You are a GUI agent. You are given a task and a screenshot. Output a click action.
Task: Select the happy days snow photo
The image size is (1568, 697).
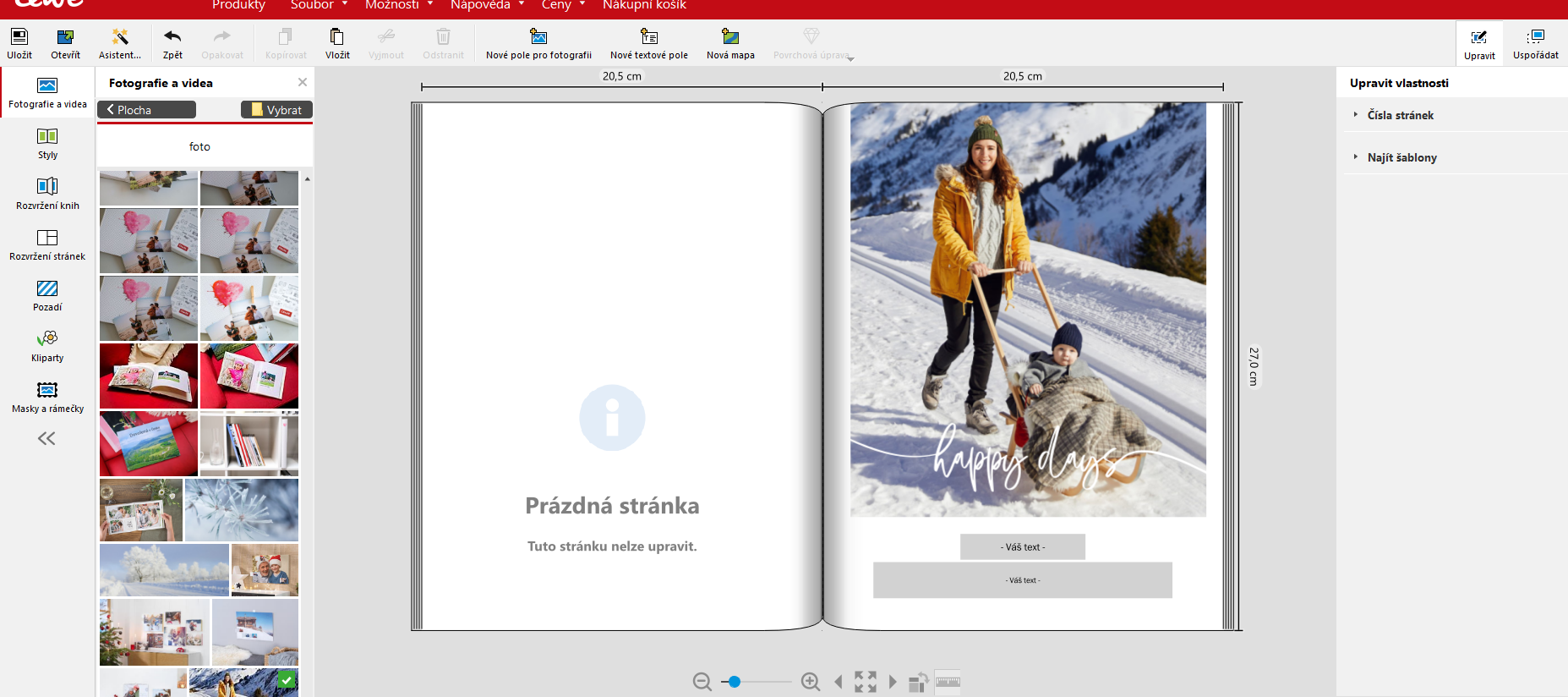tap(1028, 310)
